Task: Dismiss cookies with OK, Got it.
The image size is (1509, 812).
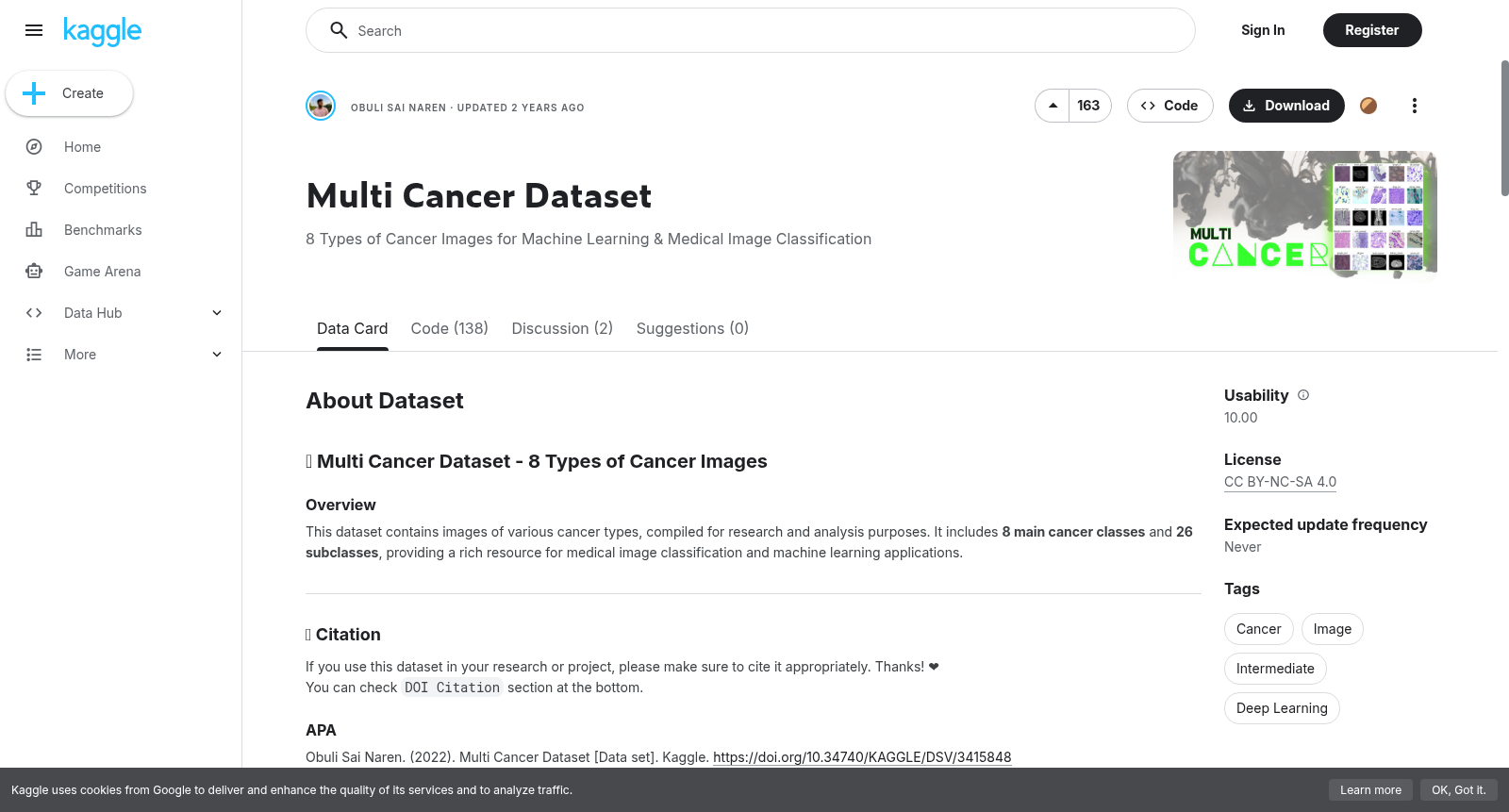Action: pos(1458,790)
